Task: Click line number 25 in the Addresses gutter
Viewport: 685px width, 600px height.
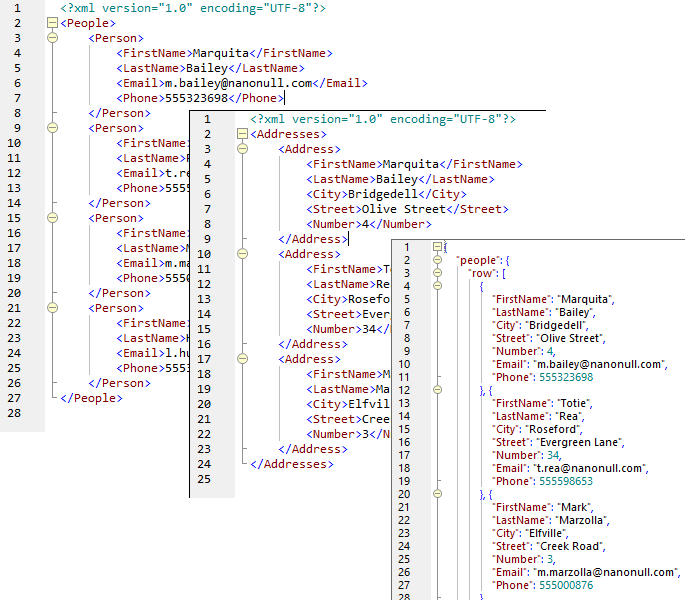Action: pyautogui.click(x=205, y=479)
